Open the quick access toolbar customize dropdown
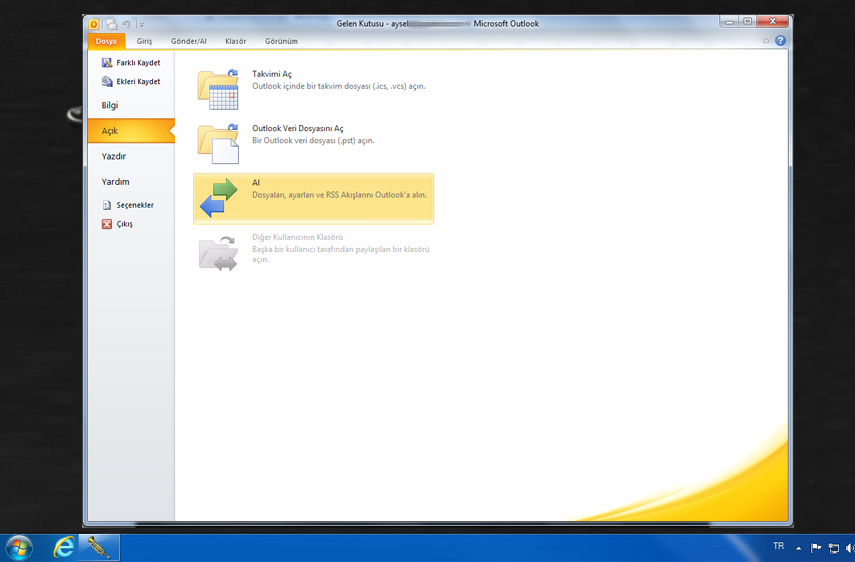Screen dimensions: 855x562 click(141, 25)
